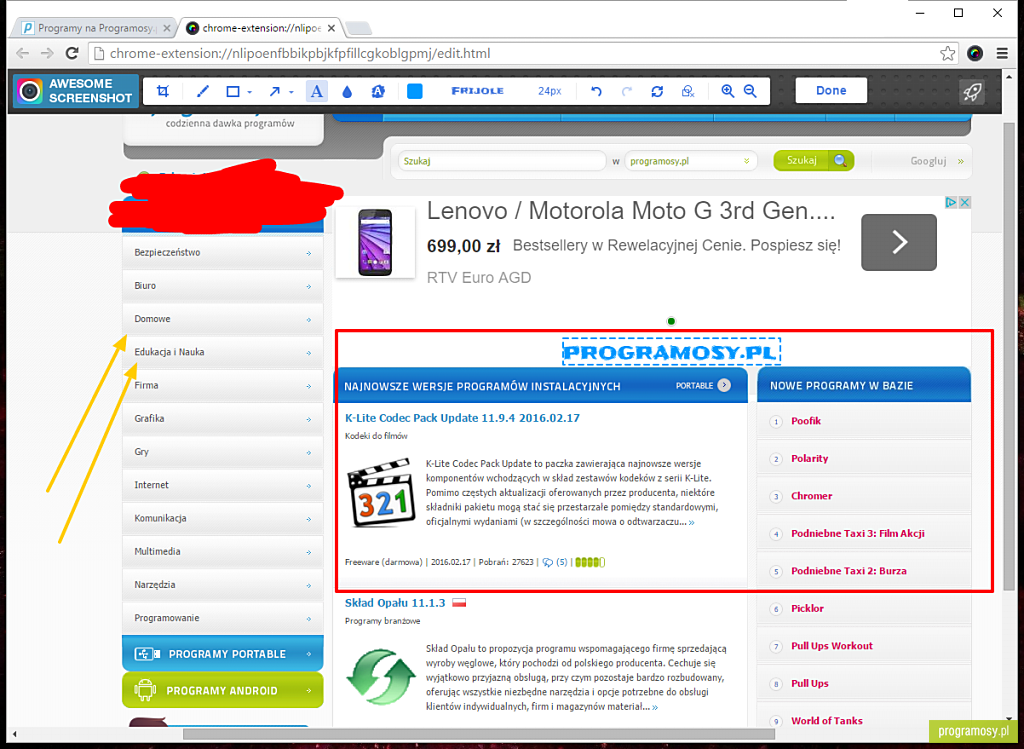Close the chrome-extension edit tab

pos(331,28)
